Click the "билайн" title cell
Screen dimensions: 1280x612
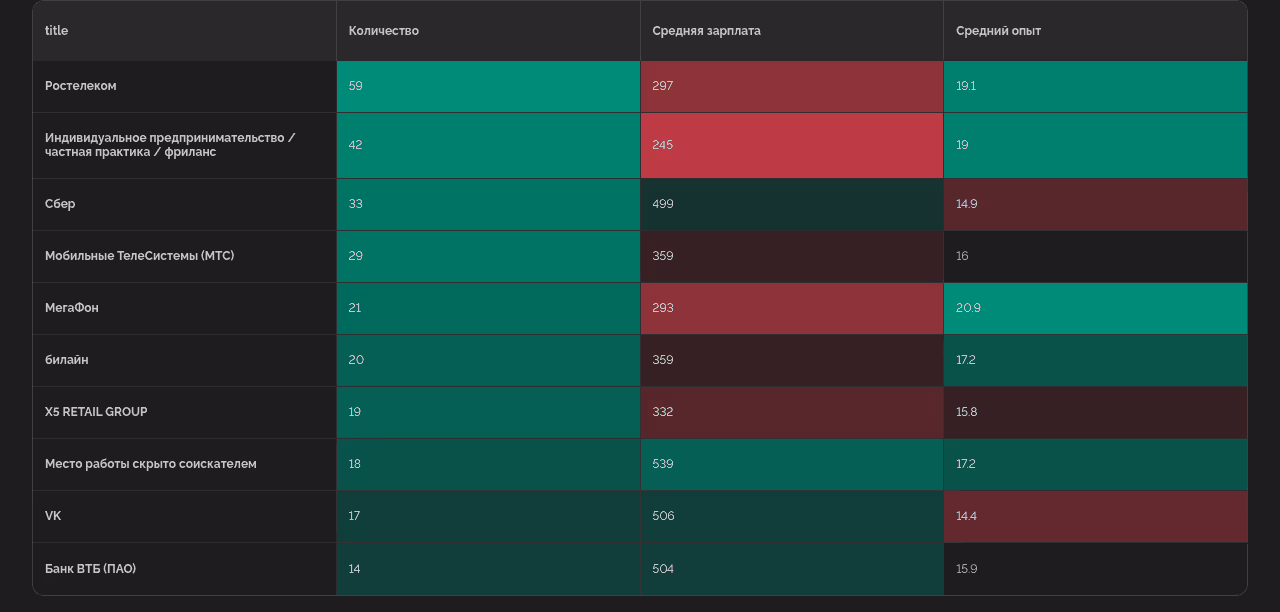tap(67, 360)
